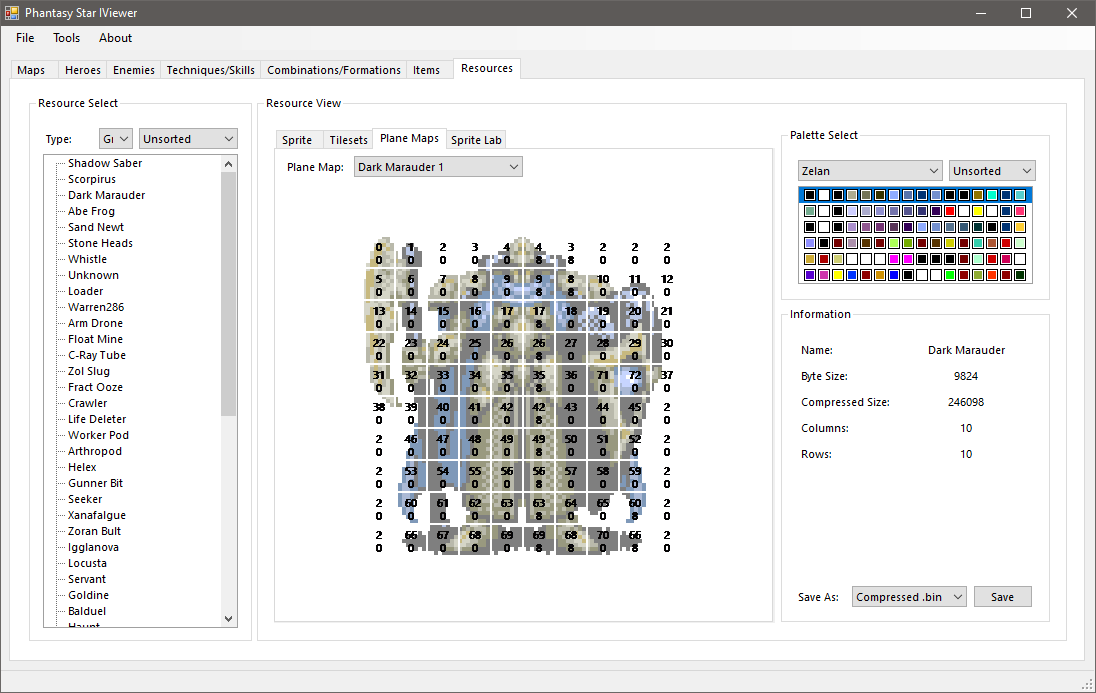Select Warren286 in the resource list

click(x=96, y=307)
